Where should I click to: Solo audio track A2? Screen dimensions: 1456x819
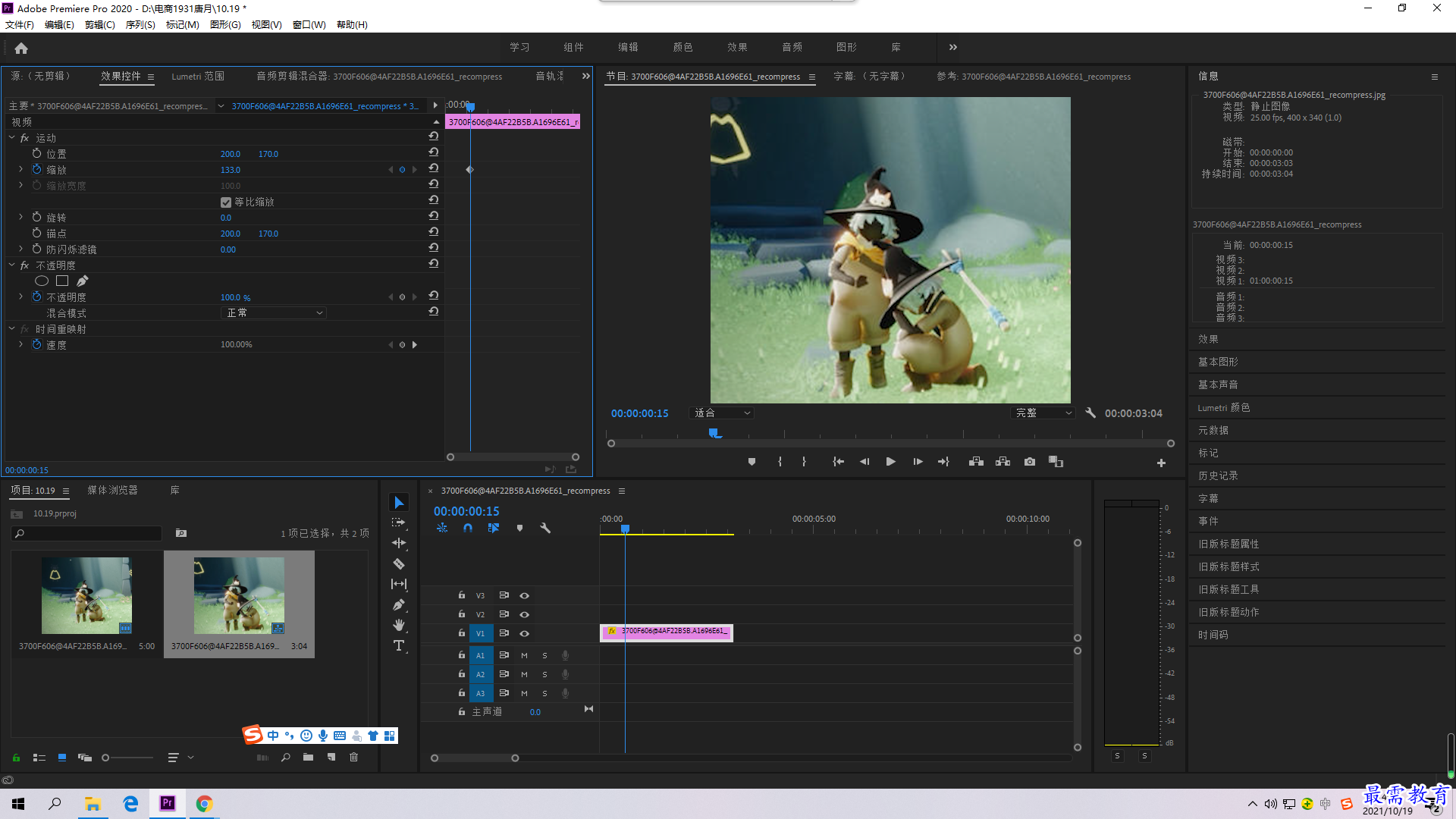(544, 674)
